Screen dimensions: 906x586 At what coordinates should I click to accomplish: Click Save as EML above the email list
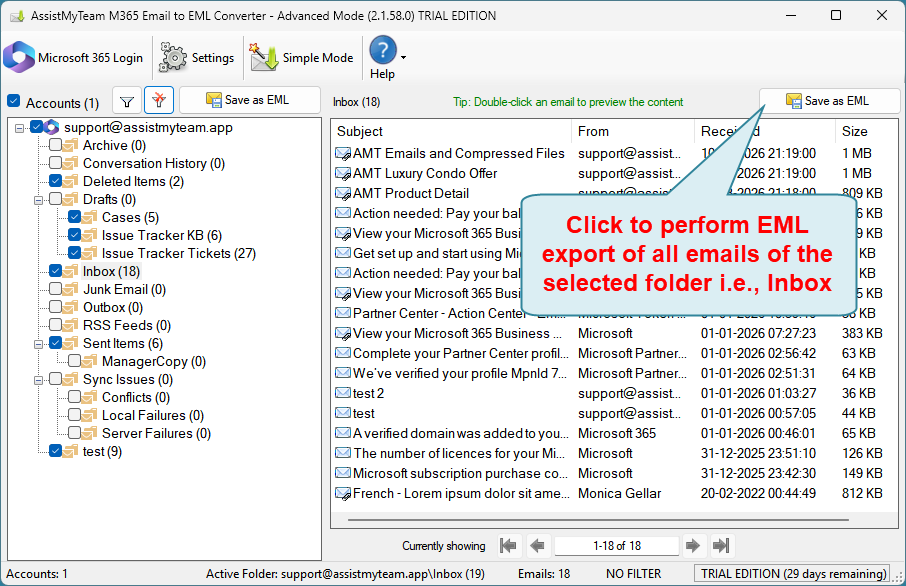tap(828, 100)
